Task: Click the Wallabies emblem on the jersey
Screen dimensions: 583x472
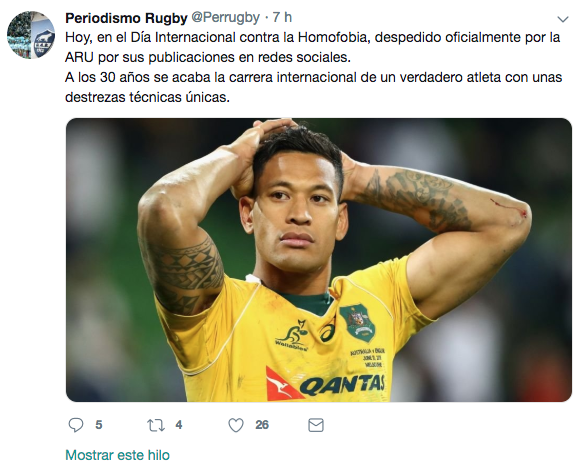Action: pyautogui.click(x=292, y=336)
